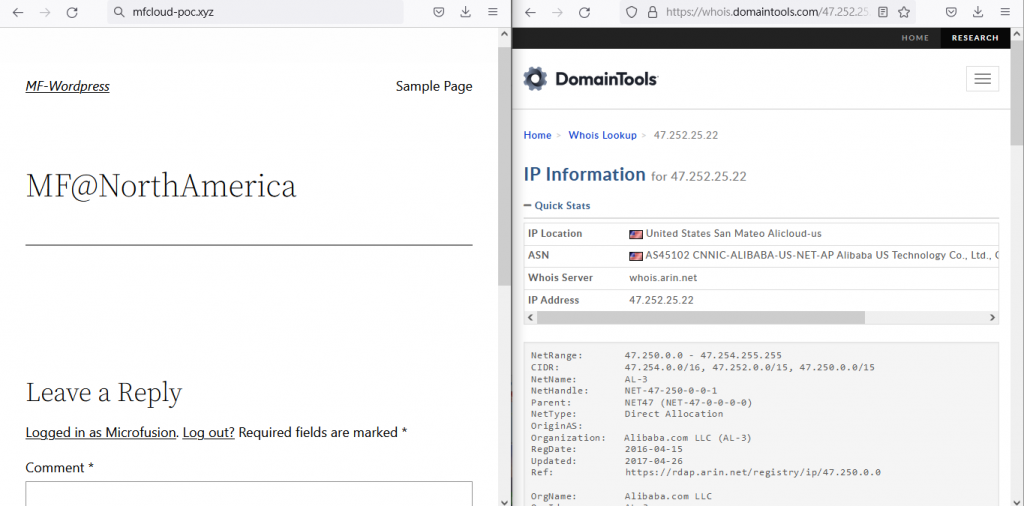
Task: Click the Home breadcrumb link
Action: coord(537,135)
